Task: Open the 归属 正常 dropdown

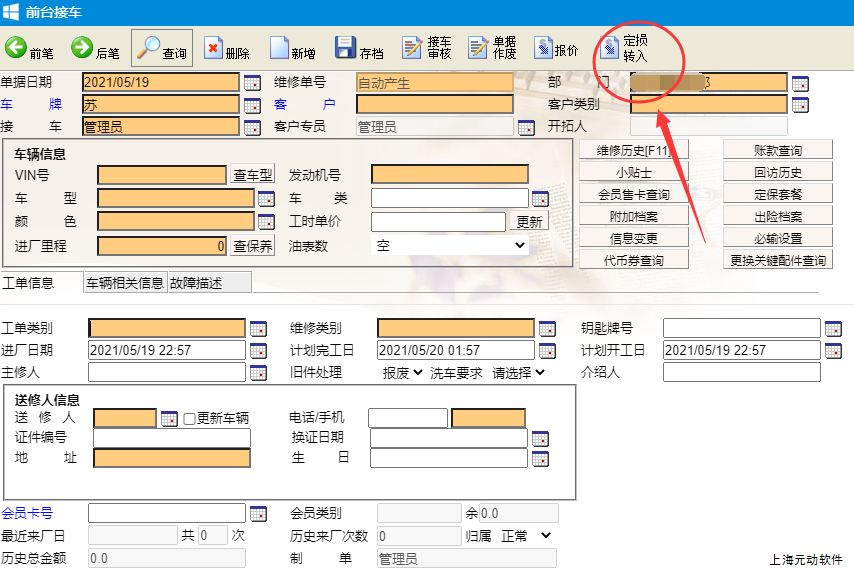Action: (526, 536)
